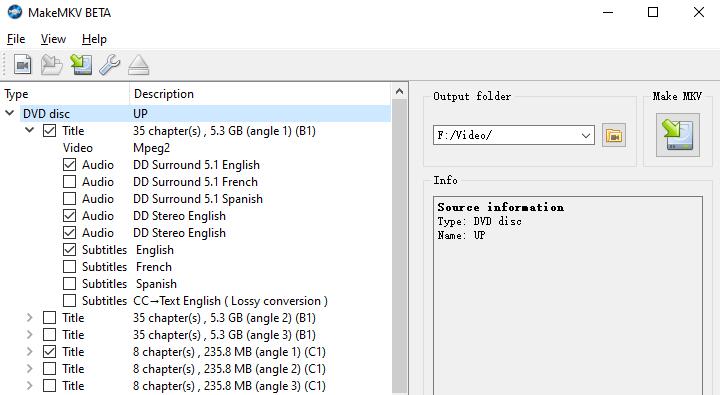Uncheck DD Surround 5.1 English audio

click(x=69, y=165)
